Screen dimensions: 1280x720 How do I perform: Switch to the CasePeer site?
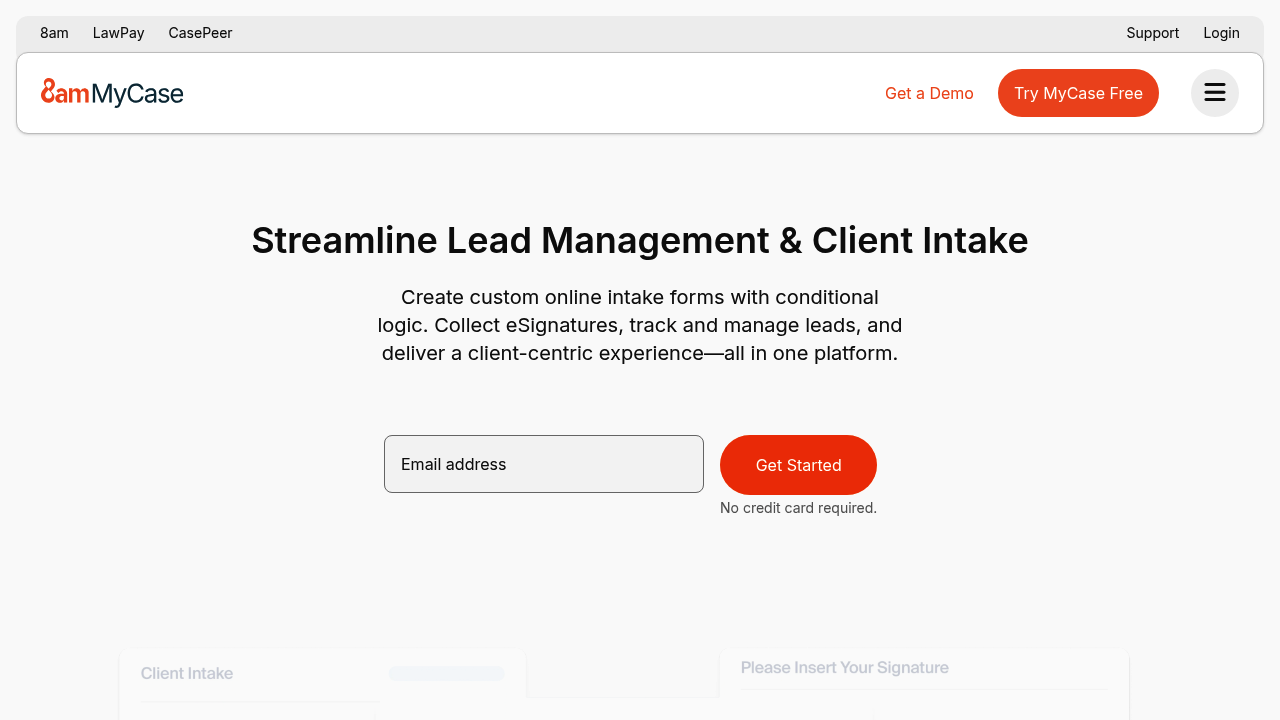pos(200,32)
